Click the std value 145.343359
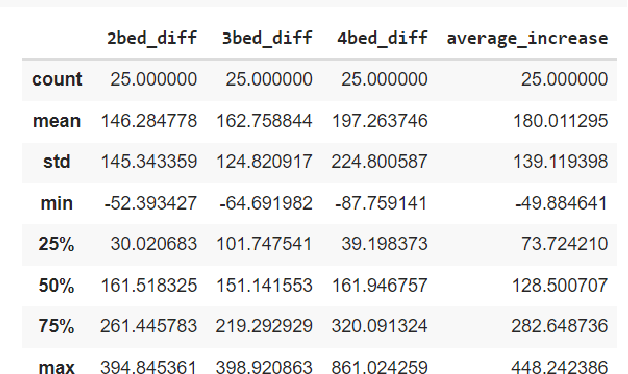The image size is (628, 374). pos(149,162)
